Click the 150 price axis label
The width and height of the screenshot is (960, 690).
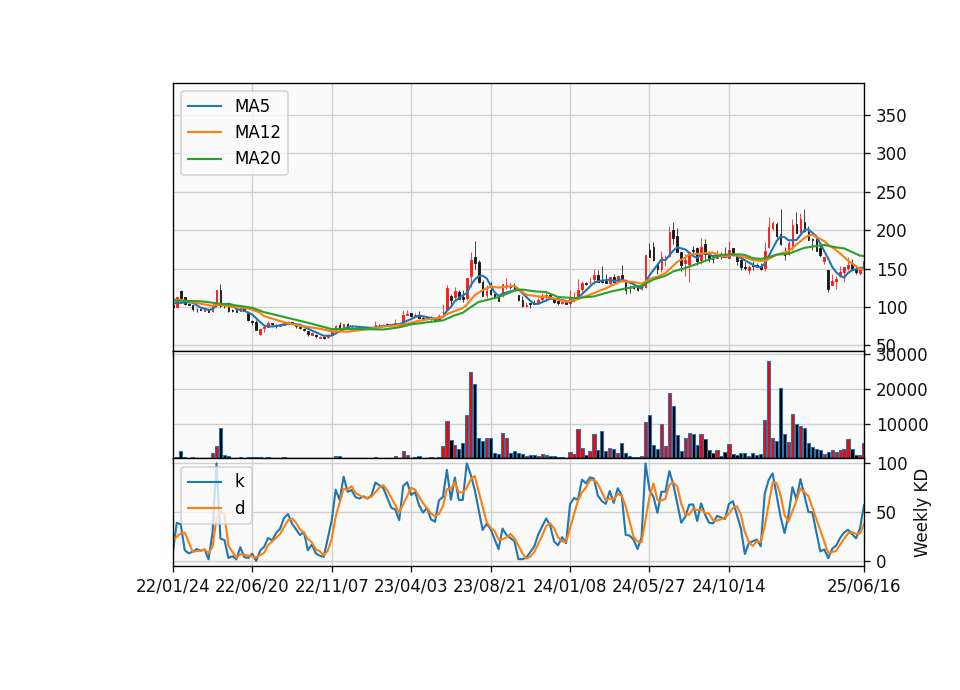tap(891, 270)
